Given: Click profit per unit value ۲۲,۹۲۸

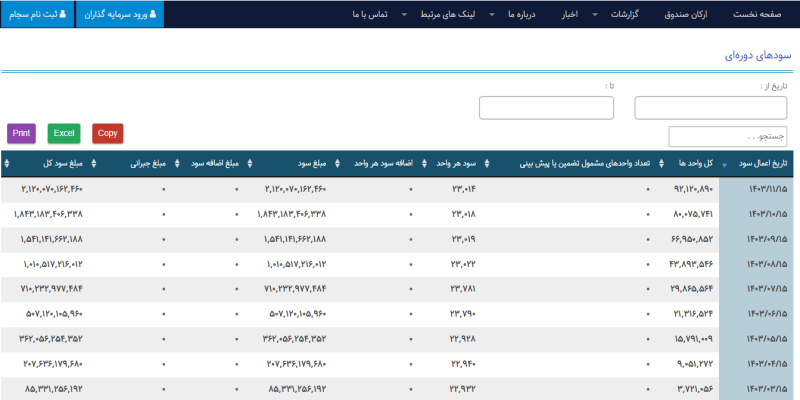Looking at the screenshot, I should (x=464, y=339).
